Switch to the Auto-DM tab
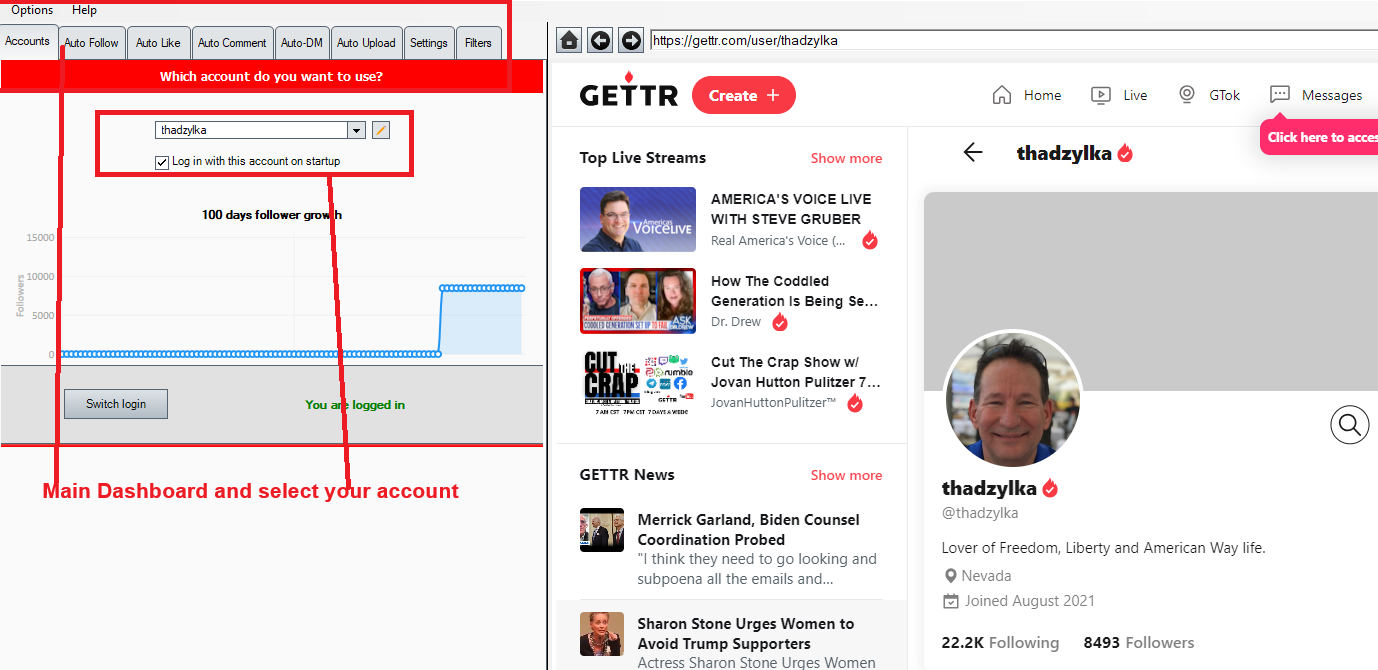The width and height of the screenshot is (1378, 670). [302, 43]
